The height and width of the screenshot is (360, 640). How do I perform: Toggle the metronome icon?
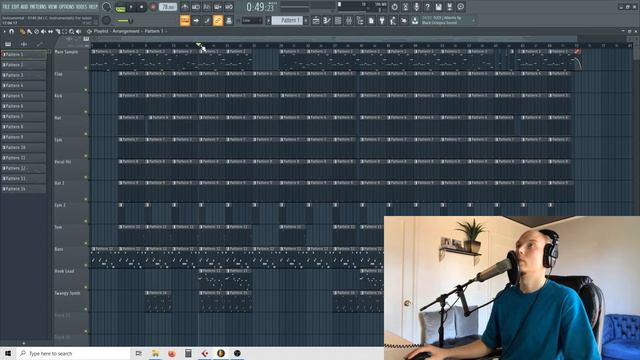(184, 7)
